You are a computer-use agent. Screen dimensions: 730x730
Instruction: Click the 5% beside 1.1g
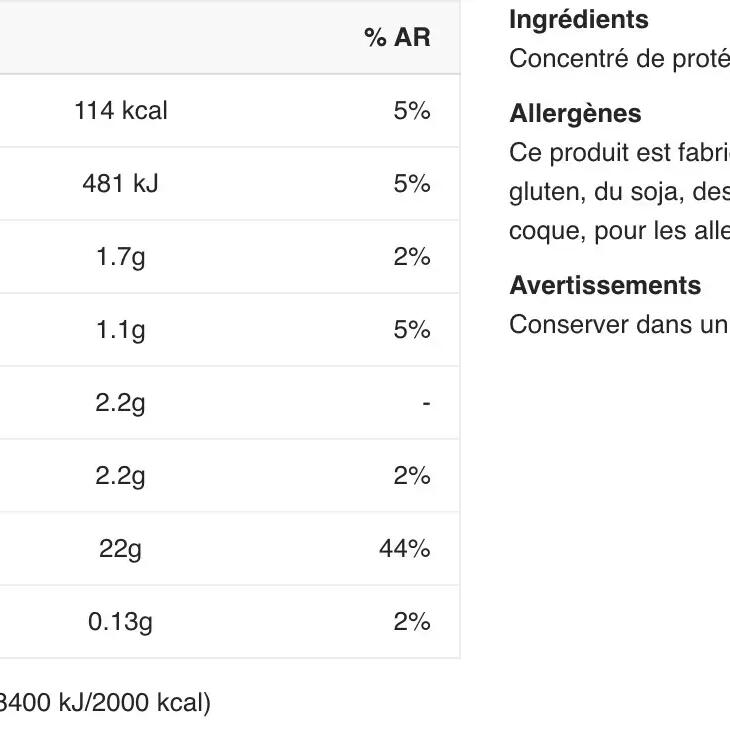tap(411, 330)
